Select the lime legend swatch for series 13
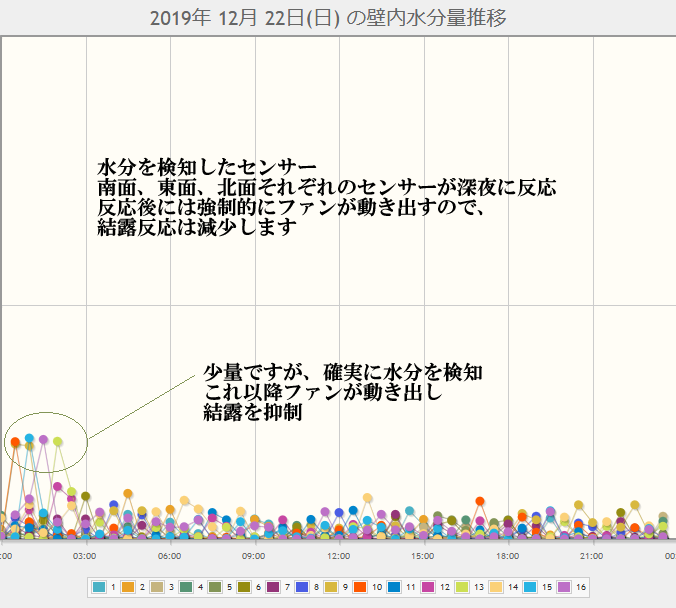This screenshot has height=608, width=676. click(x=462, y=587)
